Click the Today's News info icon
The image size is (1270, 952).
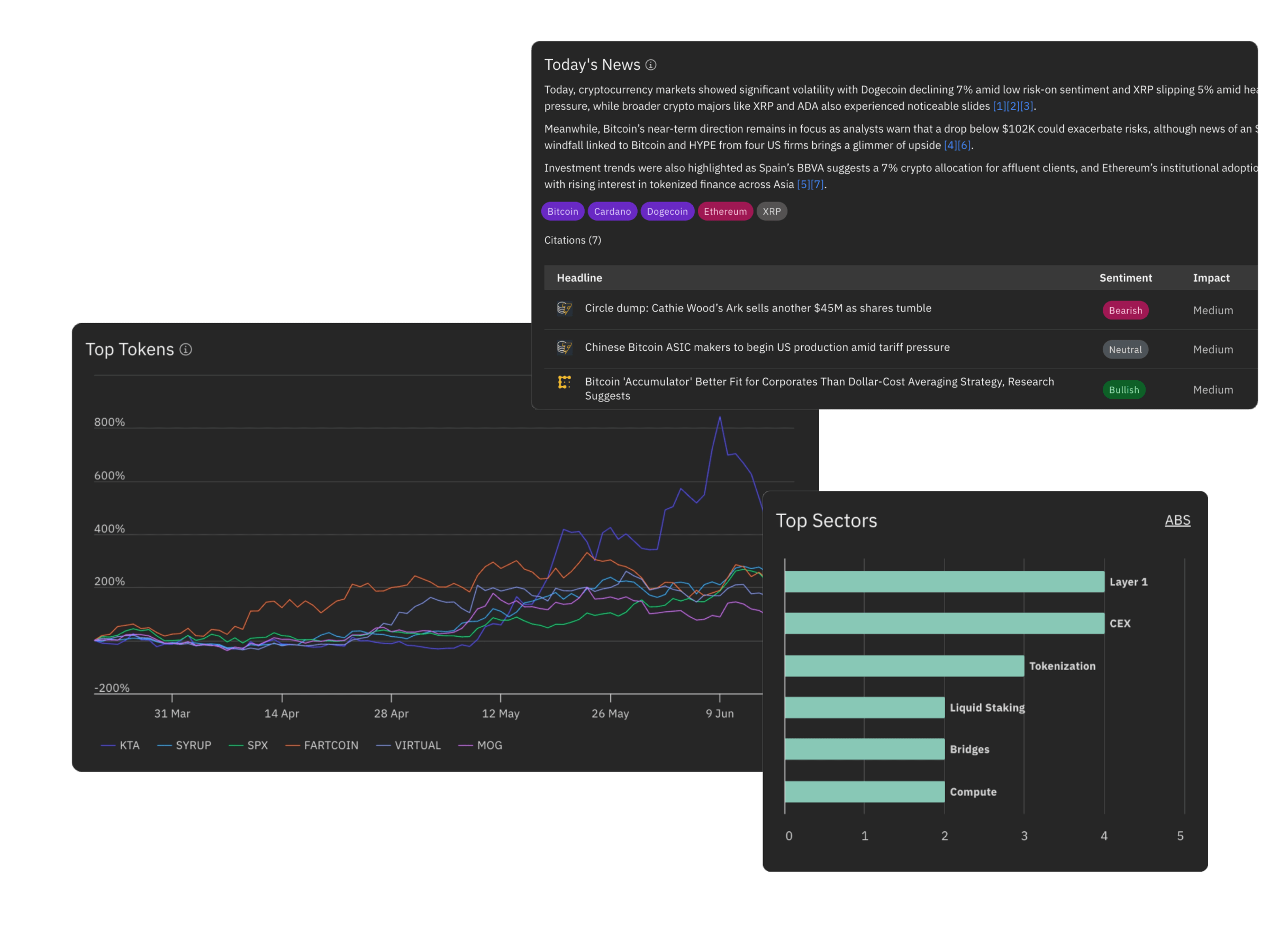(651, 65)
